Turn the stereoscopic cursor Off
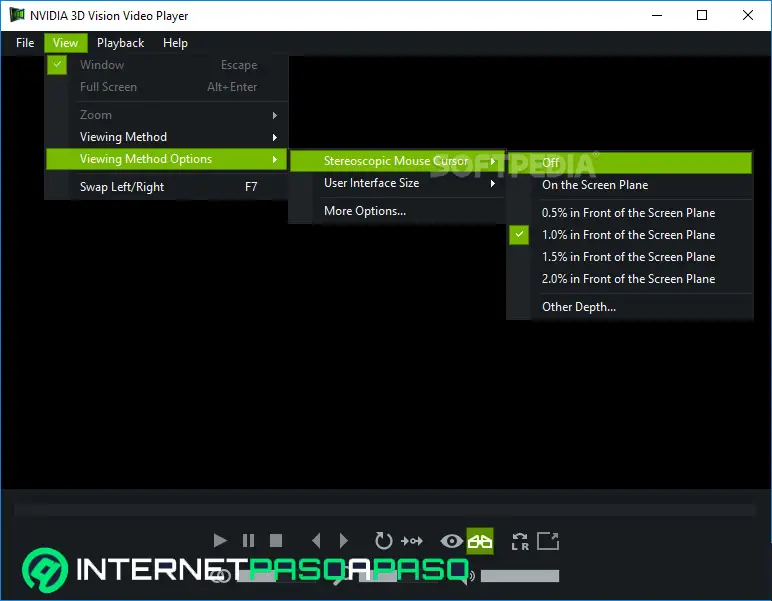772x601 pixels. (x=630, y=162)
